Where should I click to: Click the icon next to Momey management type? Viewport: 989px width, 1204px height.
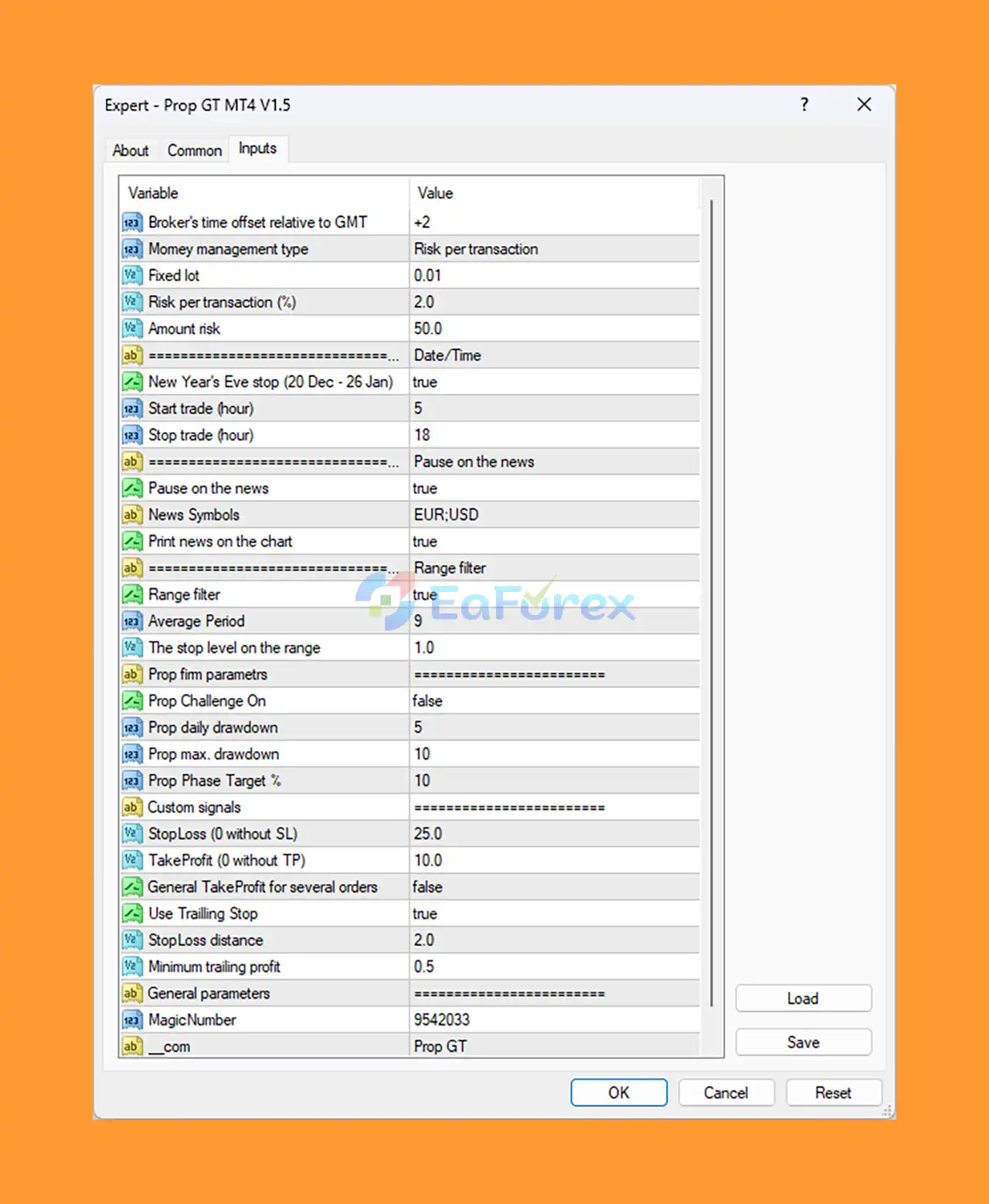[132, 249]
